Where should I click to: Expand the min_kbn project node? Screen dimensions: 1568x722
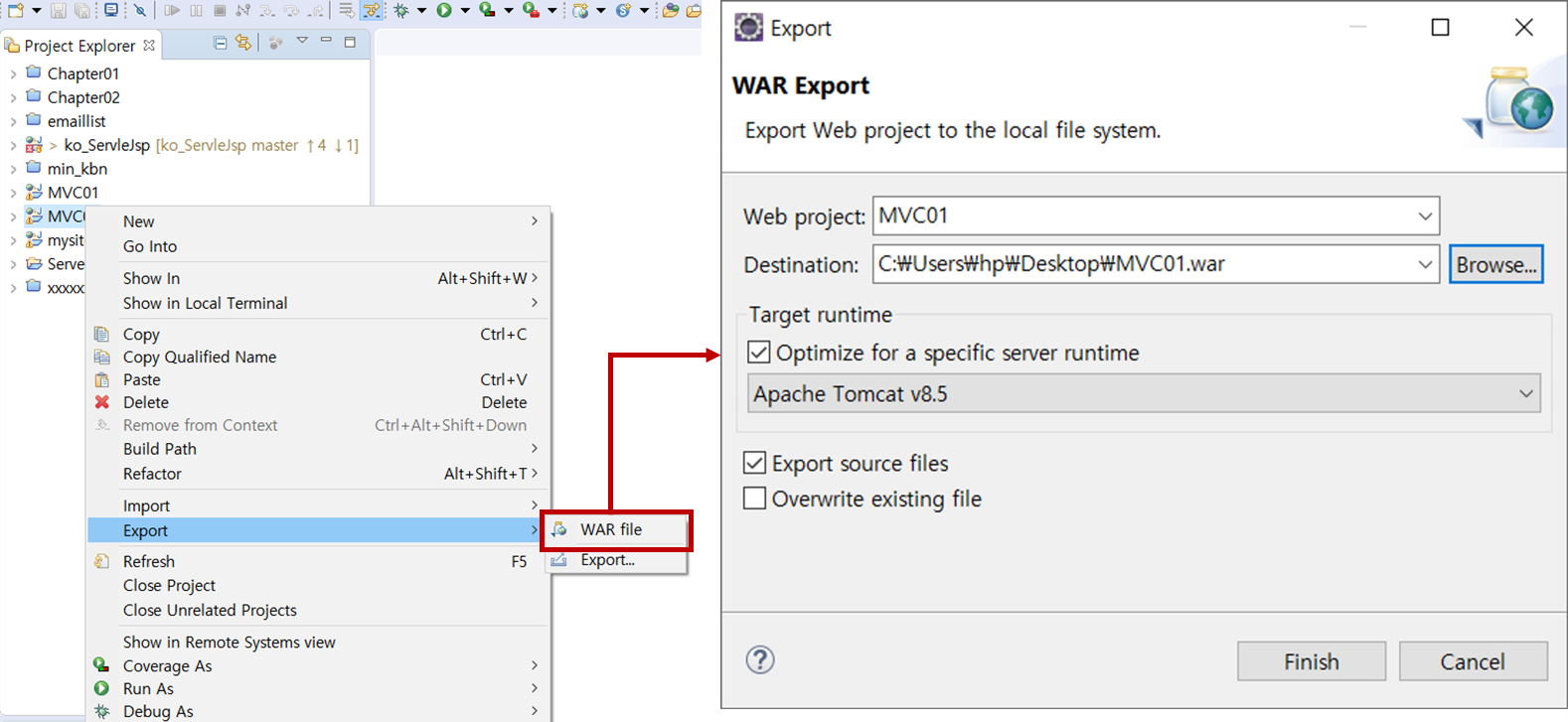(13, 169)
